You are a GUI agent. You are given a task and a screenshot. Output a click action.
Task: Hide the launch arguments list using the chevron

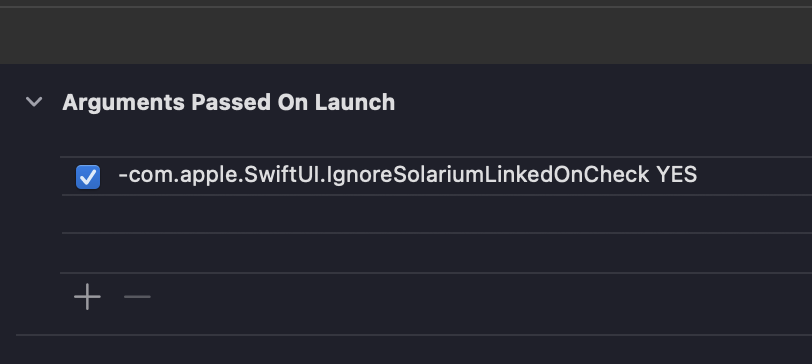pyautogui.click(x=34, y=102)
